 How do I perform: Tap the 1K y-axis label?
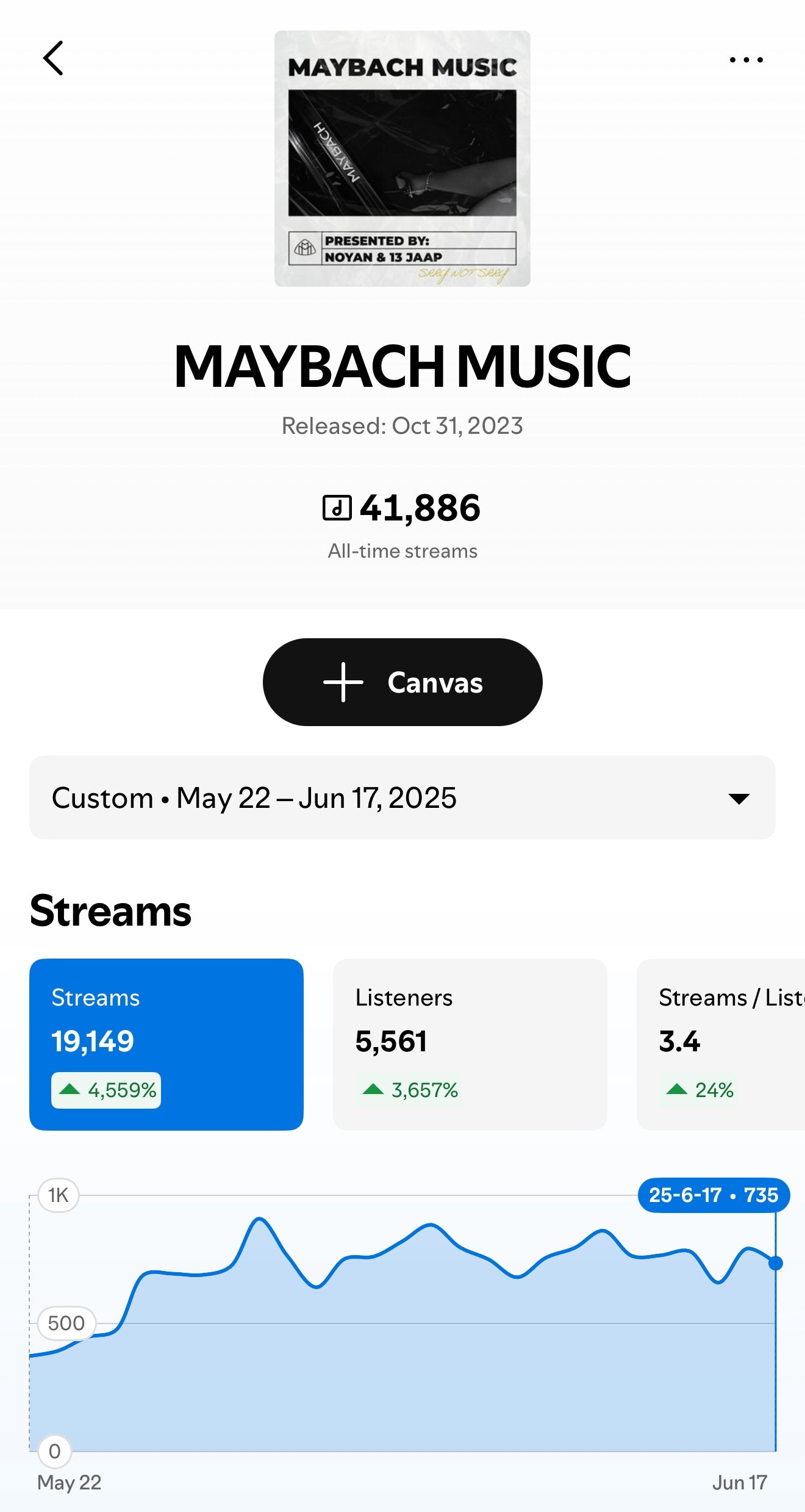tap(58, 1195)
